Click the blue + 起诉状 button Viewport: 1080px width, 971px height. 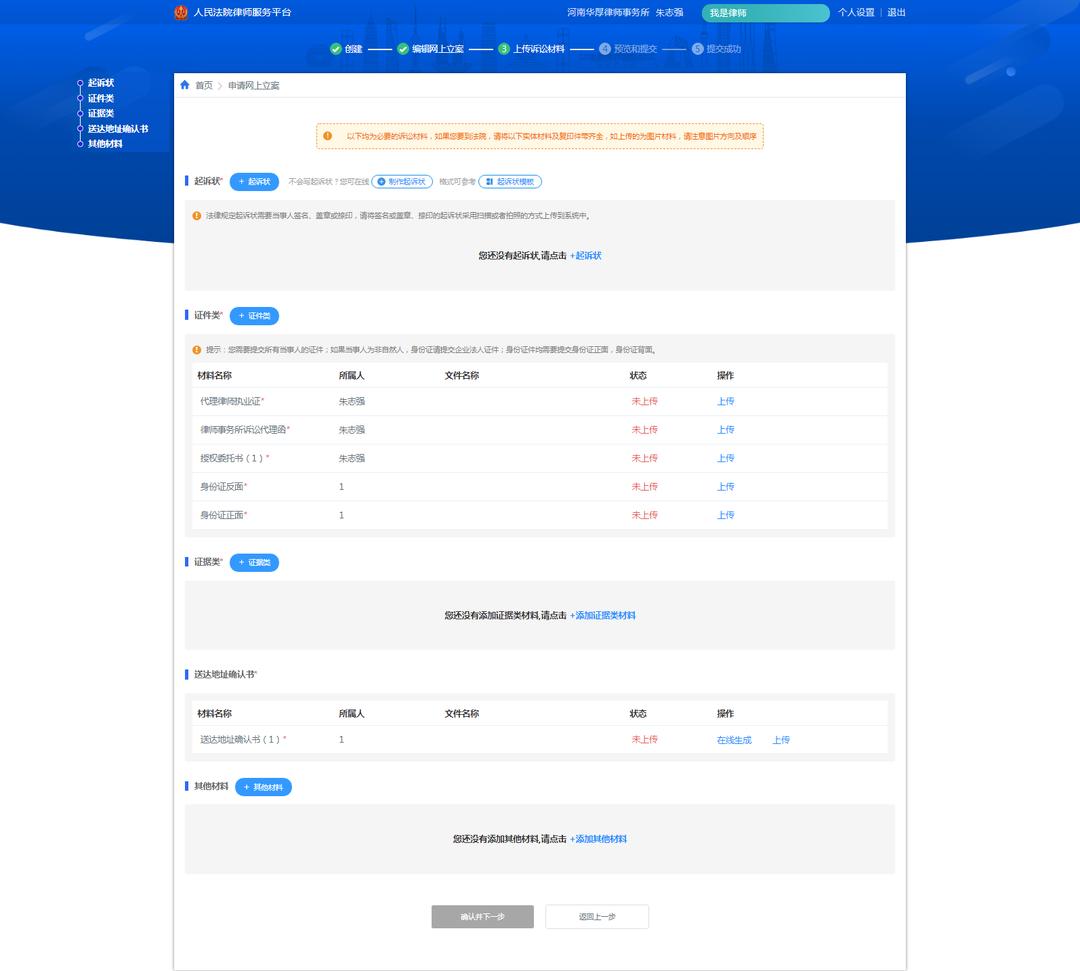[254, 182]
